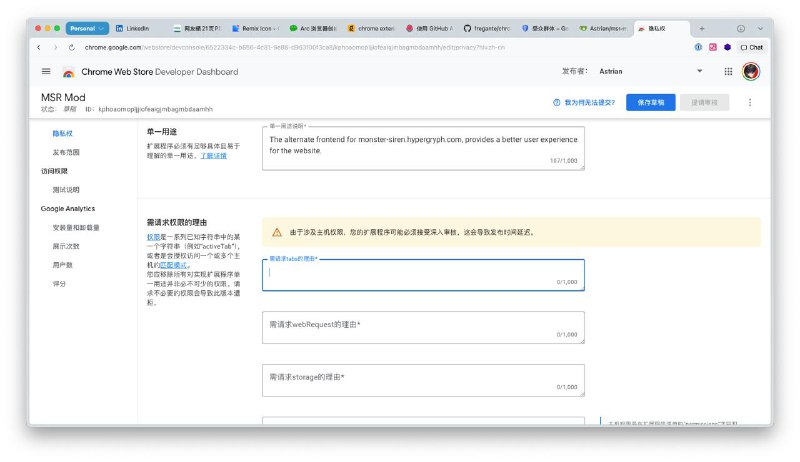This screenshot has height=462, width=800.
Task: Click the Chrome Web Store rainbow logo
Action: [x=68, y=72]
